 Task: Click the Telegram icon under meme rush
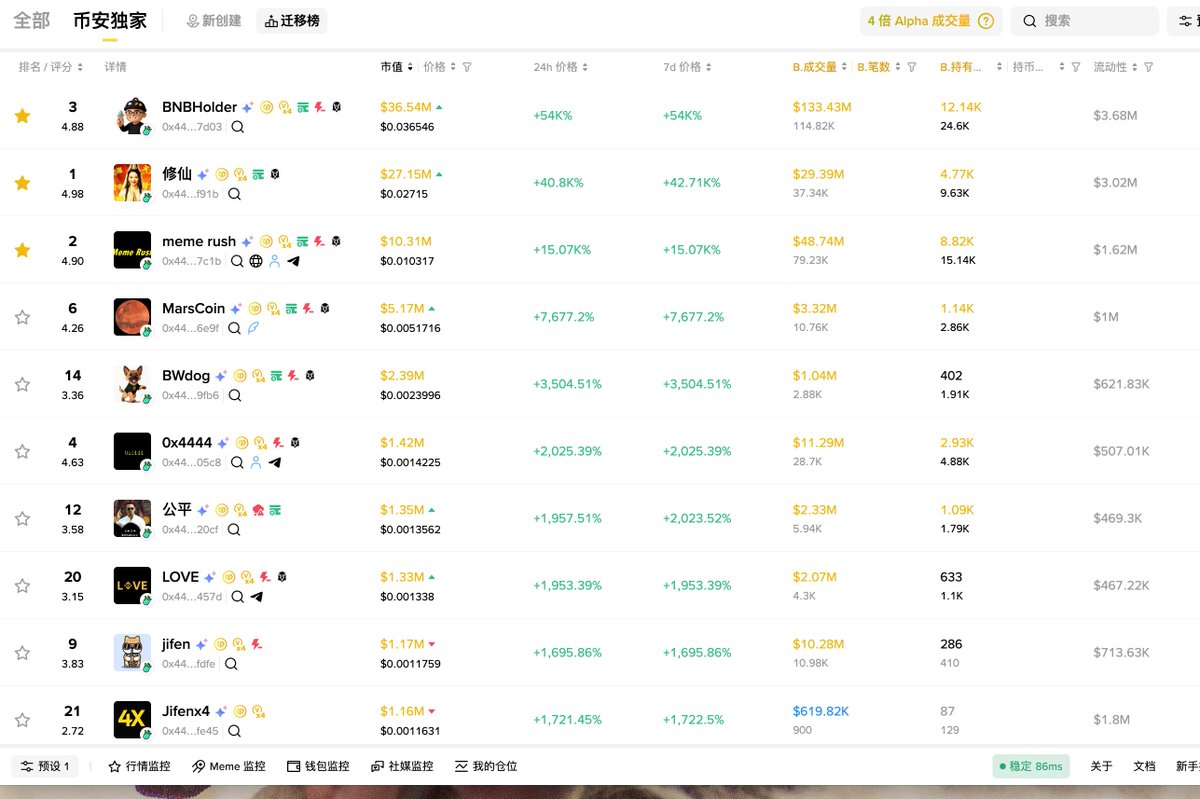293,261
